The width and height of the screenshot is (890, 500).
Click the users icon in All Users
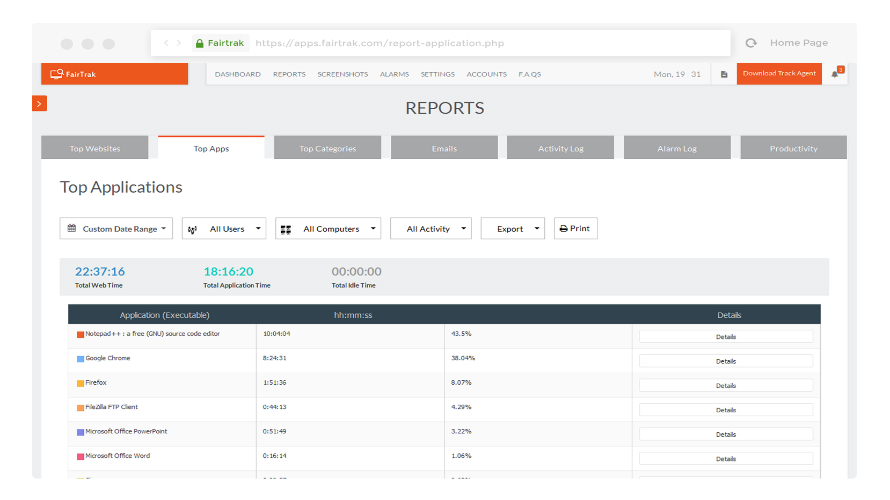192,229
